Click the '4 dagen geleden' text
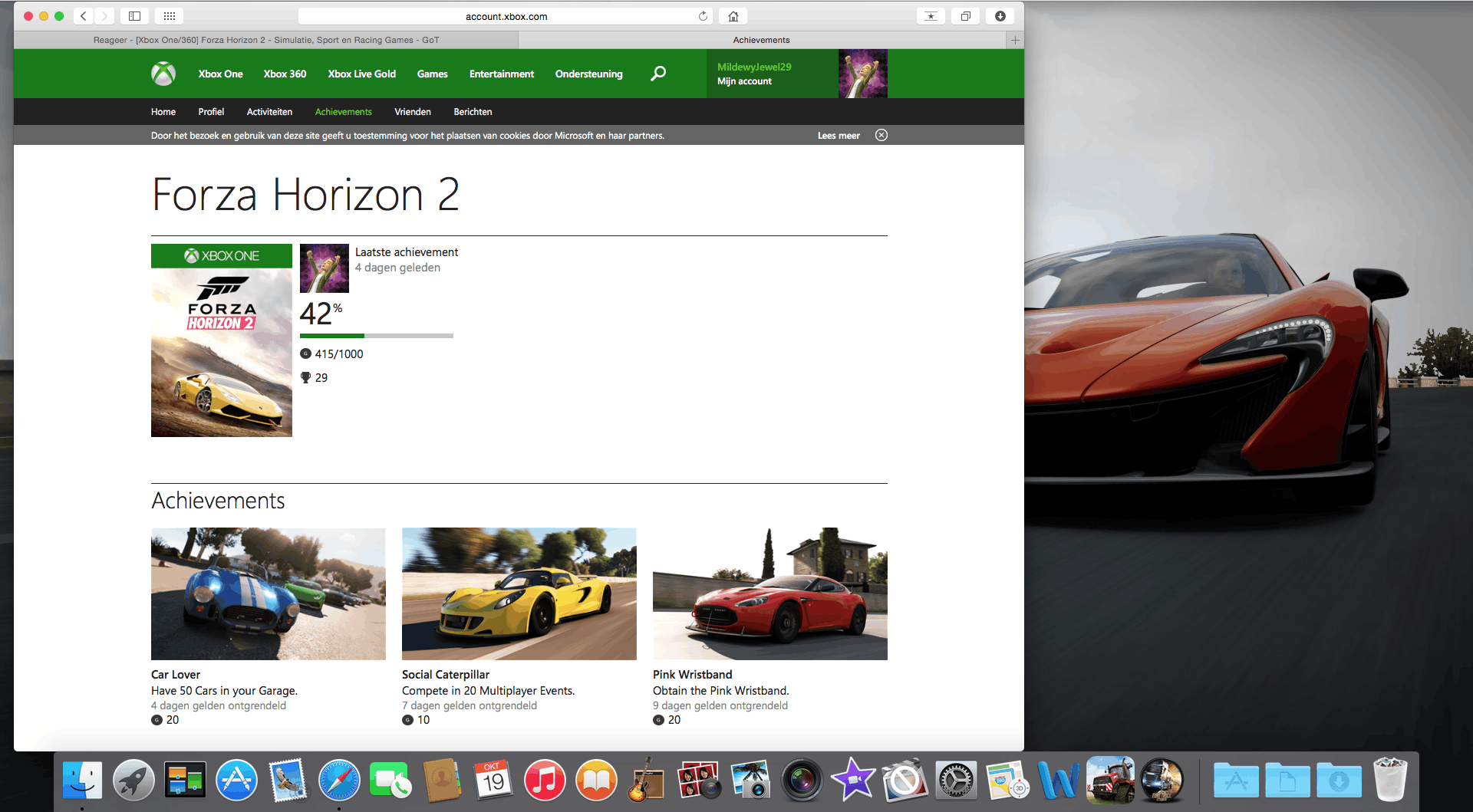The height and width of the screenshot is (812, 1473). pyautogui.click(x=397, y=268)
